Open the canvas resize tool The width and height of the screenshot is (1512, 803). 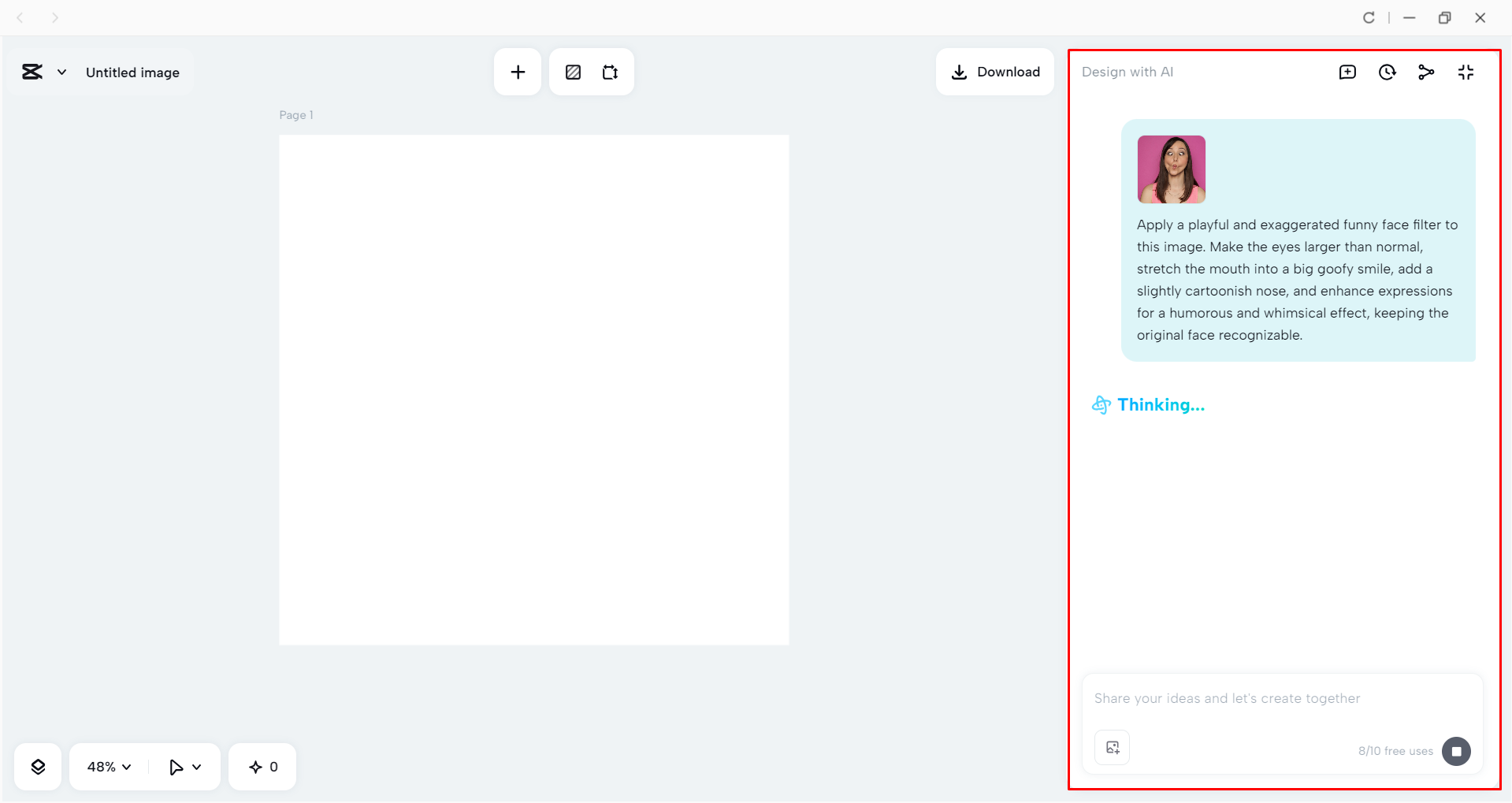coord(610,72)
